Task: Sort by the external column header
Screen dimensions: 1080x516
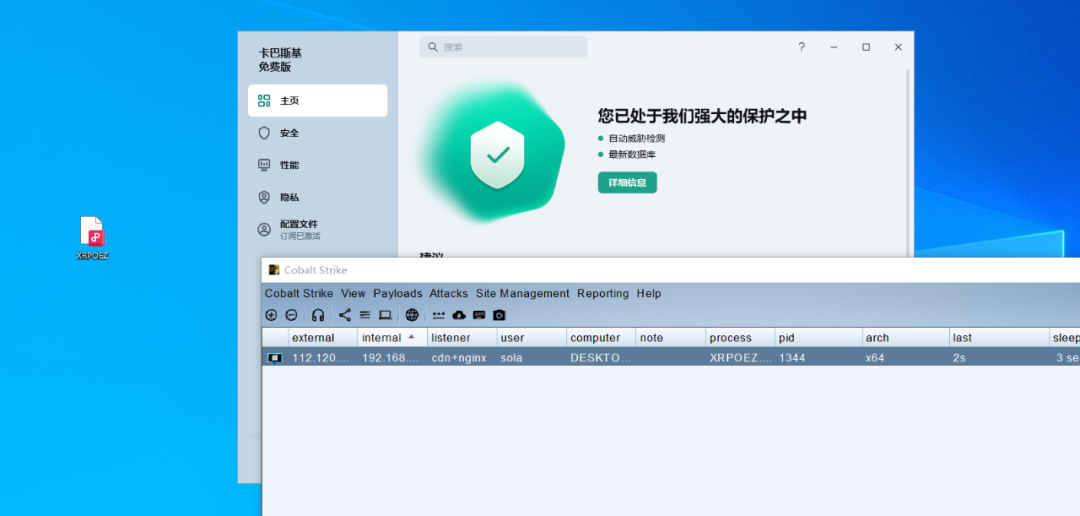Action: tap(323, 338)
